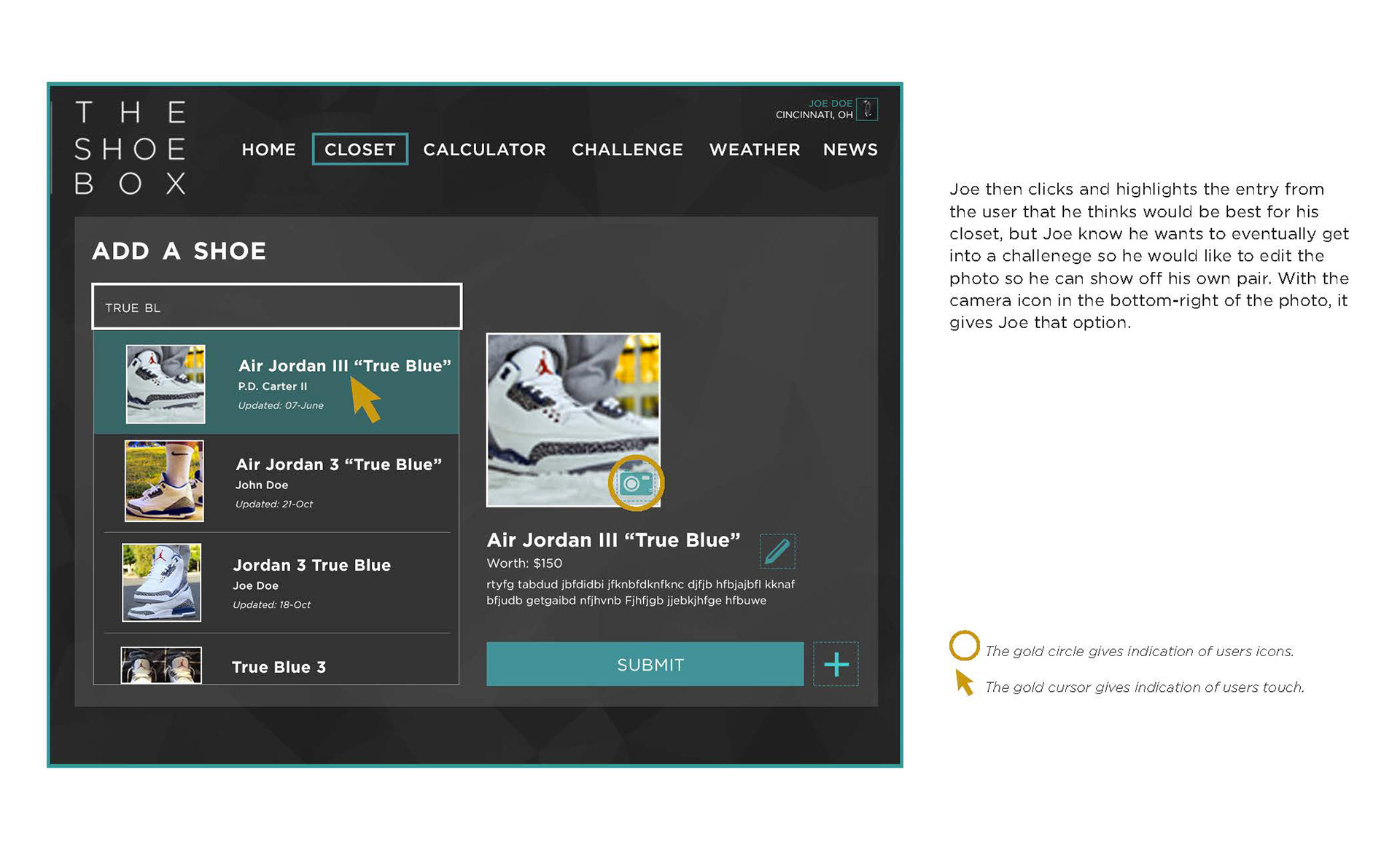Click the CINCINNATI, OH location text

point(814,115)
